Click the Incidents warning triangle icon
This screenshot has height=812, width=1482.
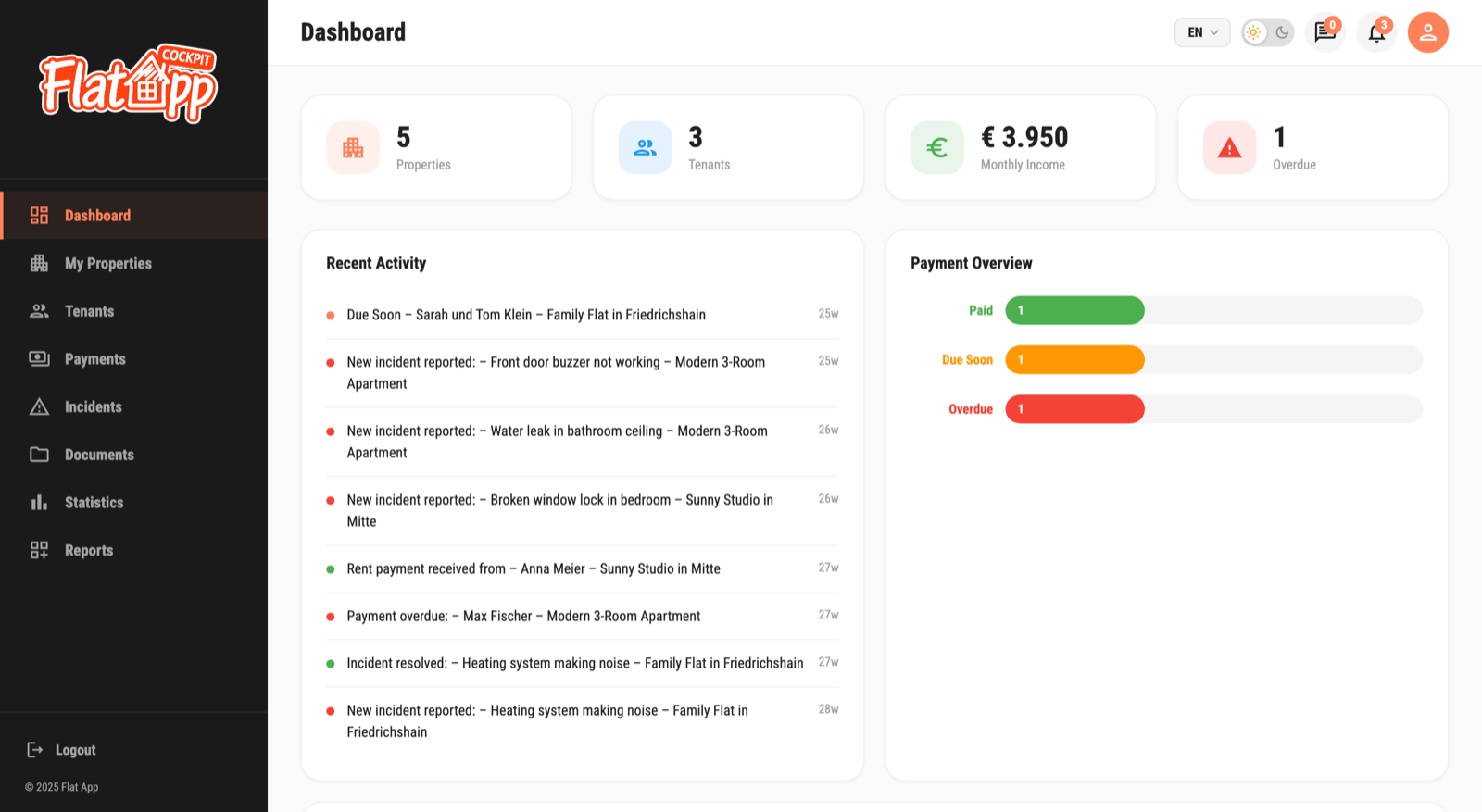click(x=39, y=407)
